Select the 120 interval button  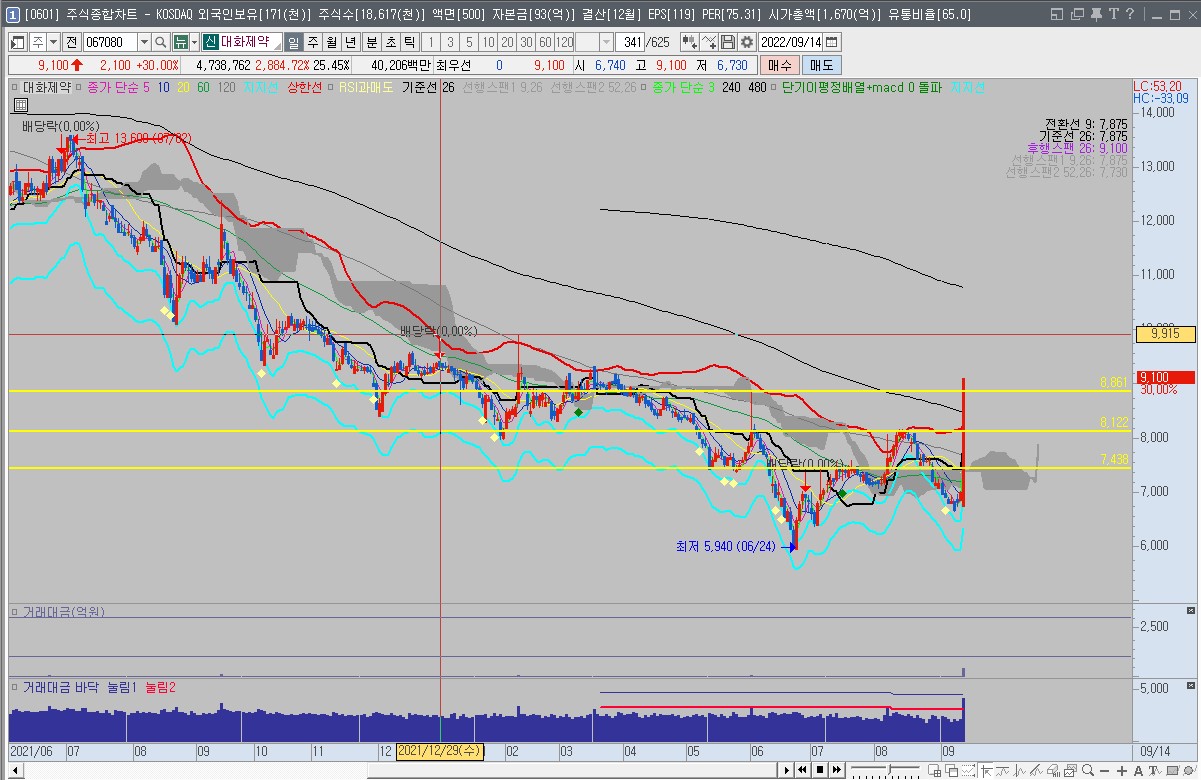[x=565, y=42]
